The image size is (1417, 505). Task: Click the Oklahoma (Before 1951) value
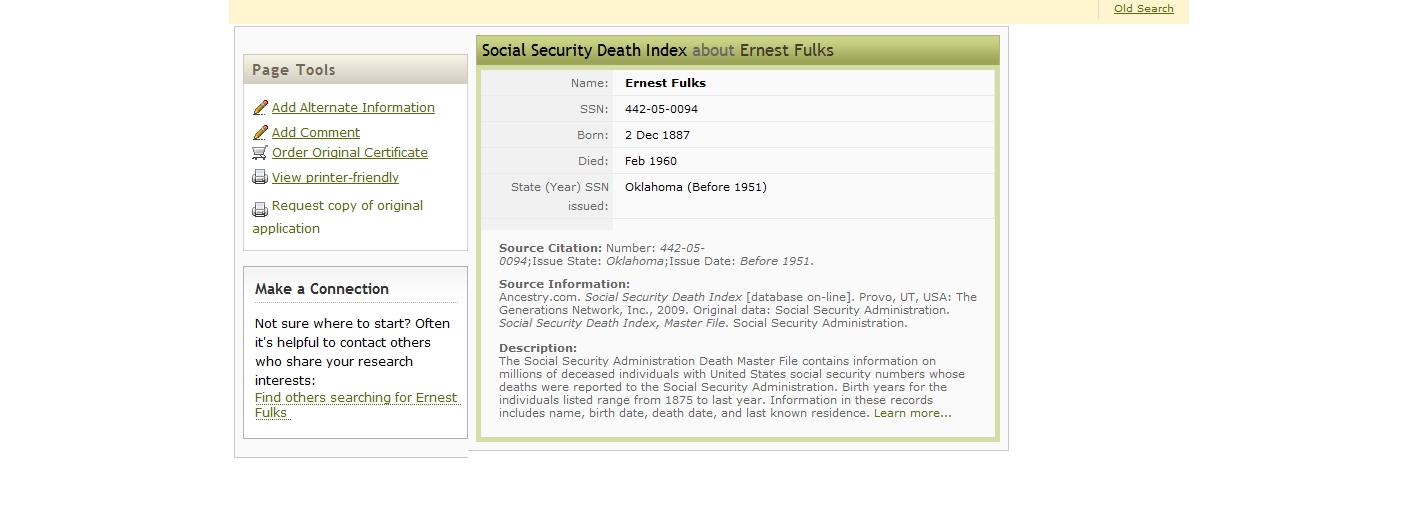695,187
